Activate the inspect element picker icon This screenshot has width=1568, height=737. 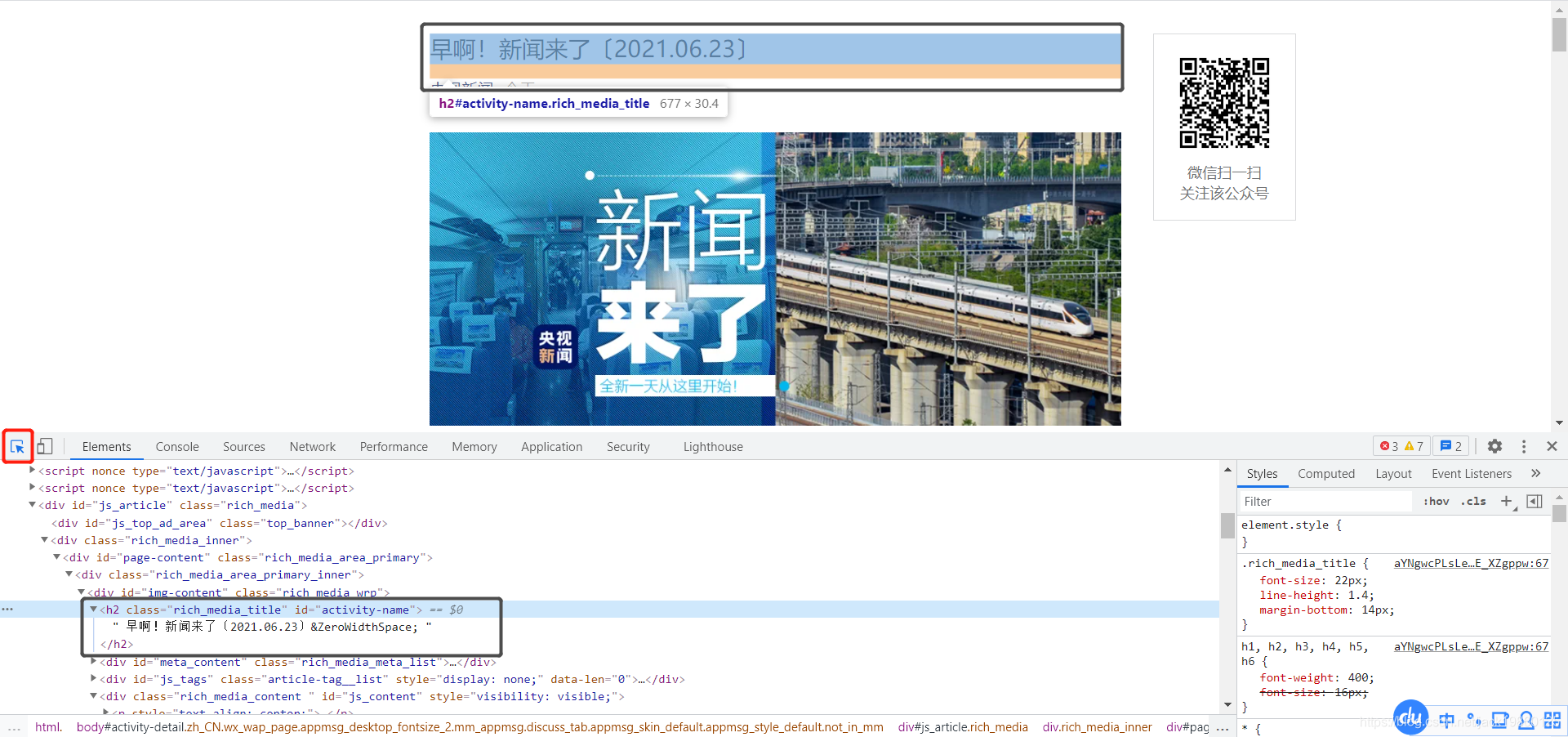tap(17, 446)
